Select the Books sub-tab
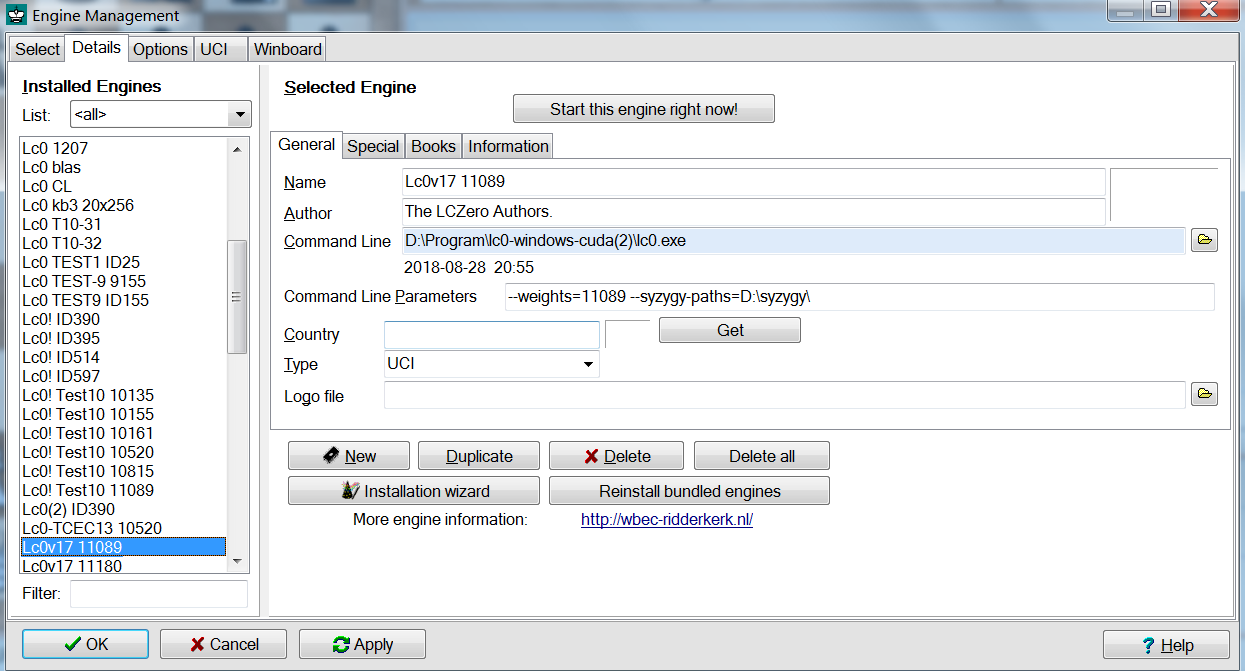 pyautogui.click(x=433, y=146)
